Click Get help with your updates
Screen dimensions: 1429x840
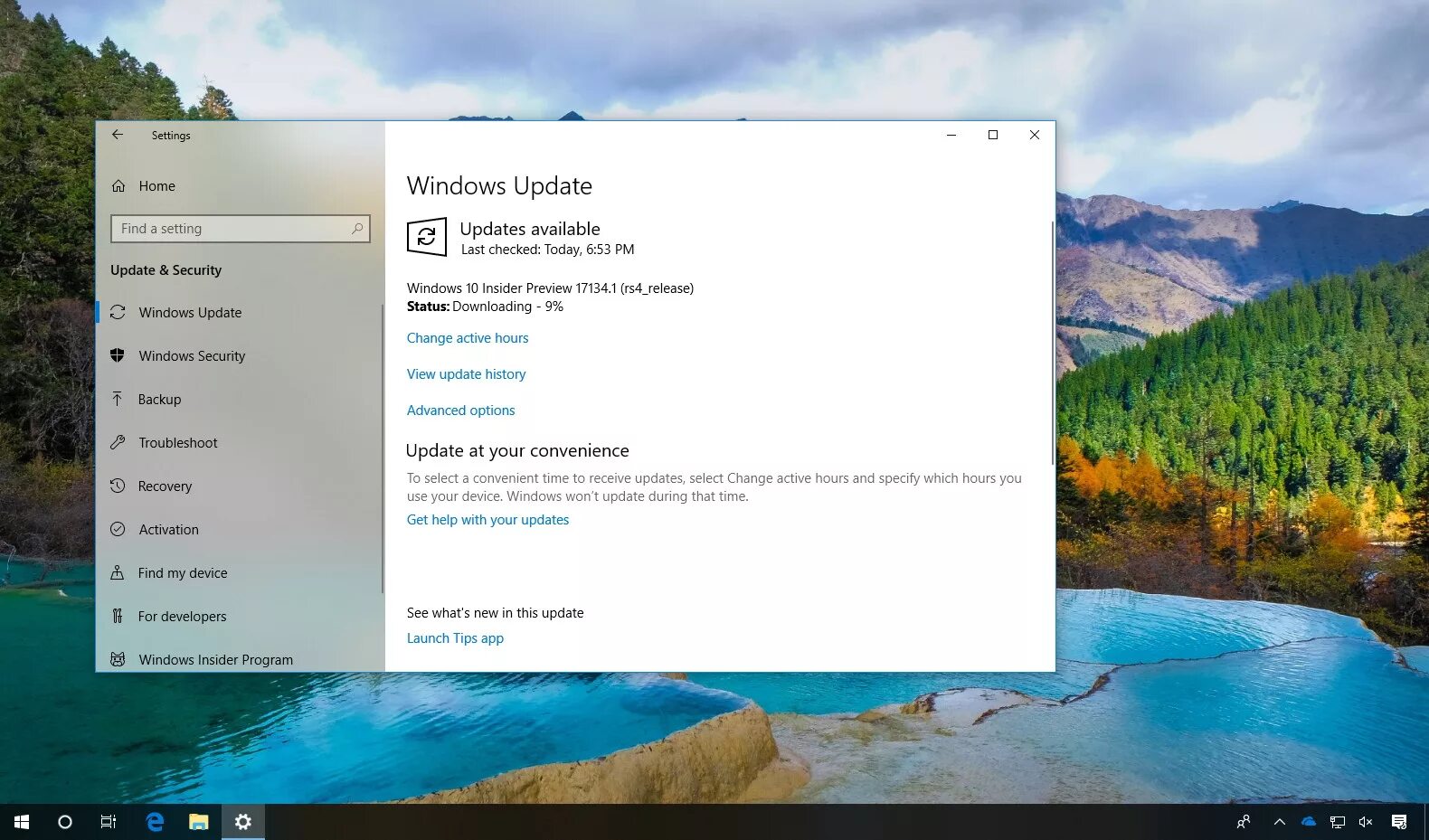[487, 519]
